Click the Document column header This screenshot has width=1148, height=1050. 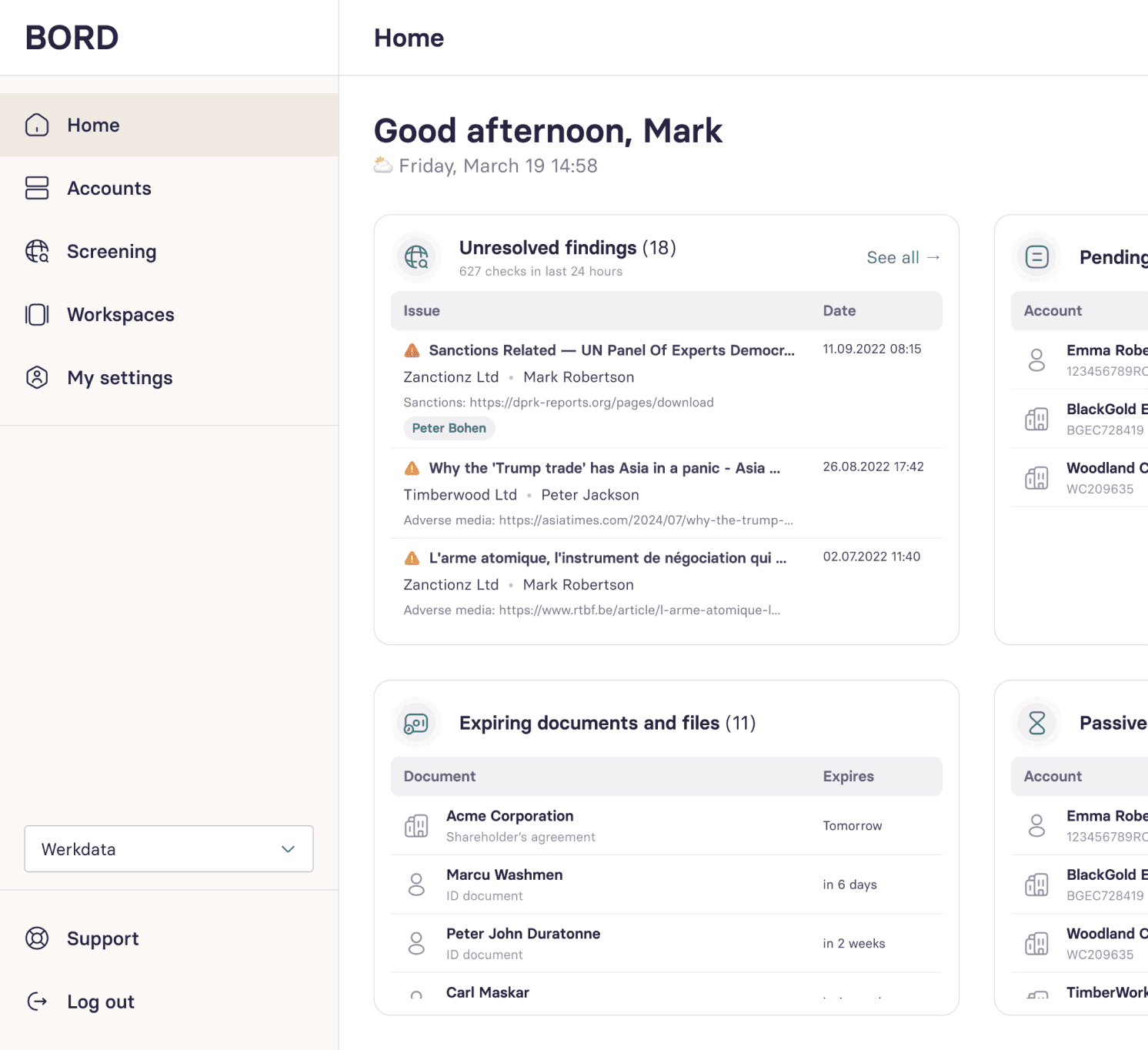pos(439,777)
